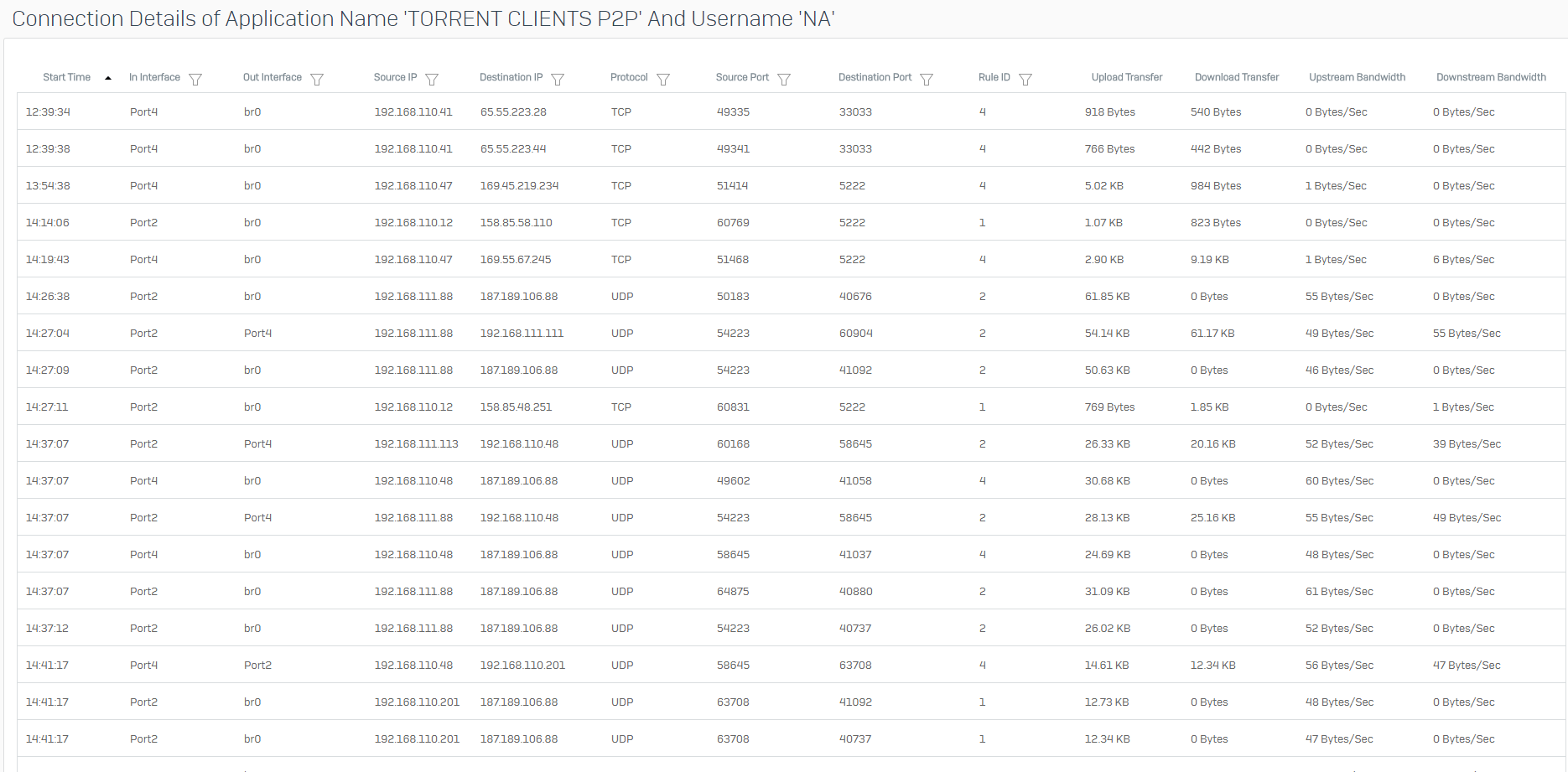Click destination IP 192.168.111.111

tap(522, 333)
